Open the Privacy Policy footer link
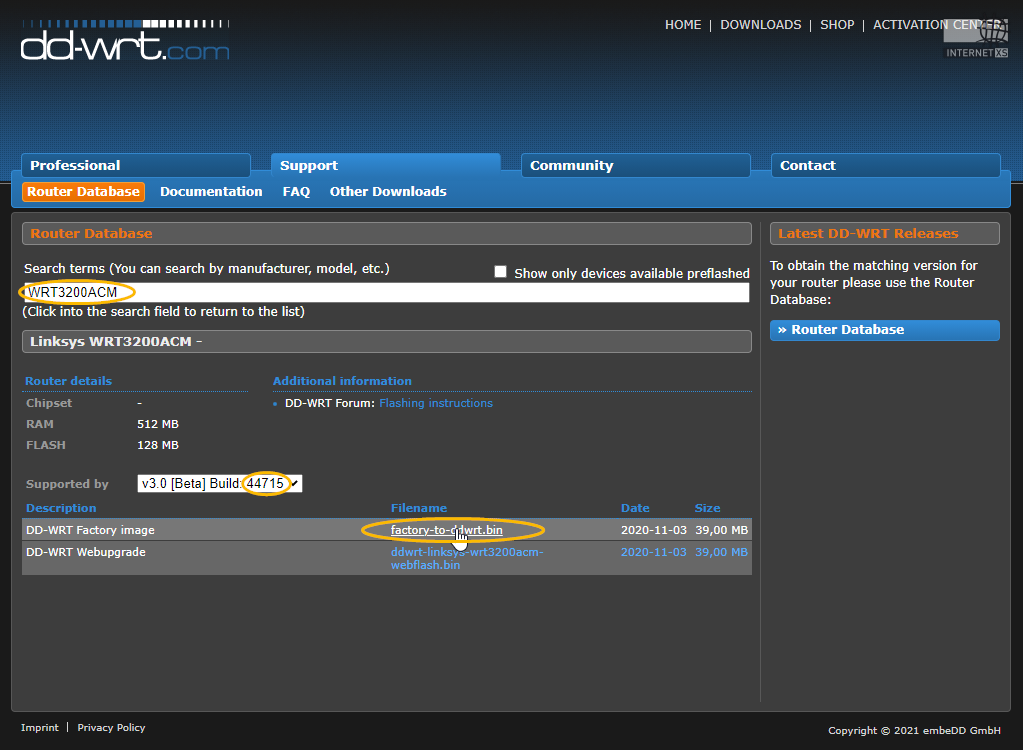This screenshot has height=750, width=1023. [112, 727]
